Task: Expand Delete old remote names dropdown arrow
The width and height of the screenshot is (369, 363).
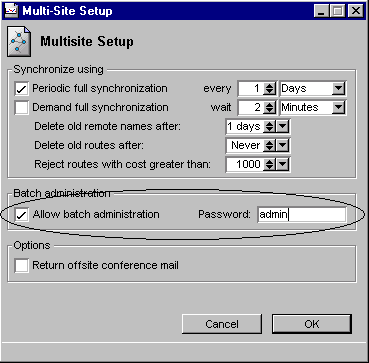Action: pos(282,127)
